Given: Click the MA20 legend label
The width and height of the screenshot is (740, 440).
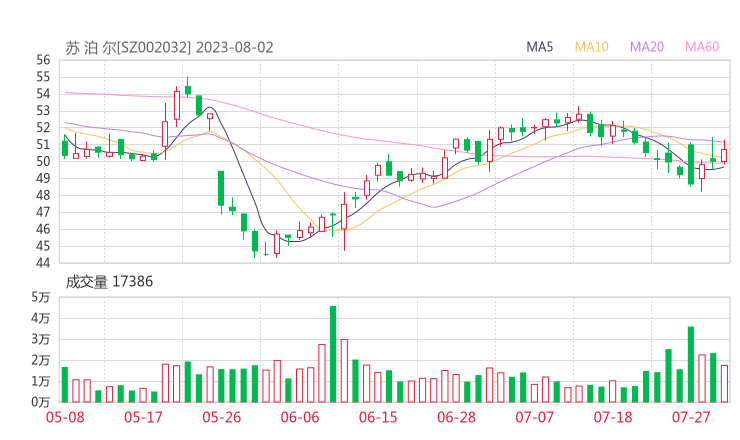Looking at the screenshot, I should pyautogui.click(x=647, y=47).
